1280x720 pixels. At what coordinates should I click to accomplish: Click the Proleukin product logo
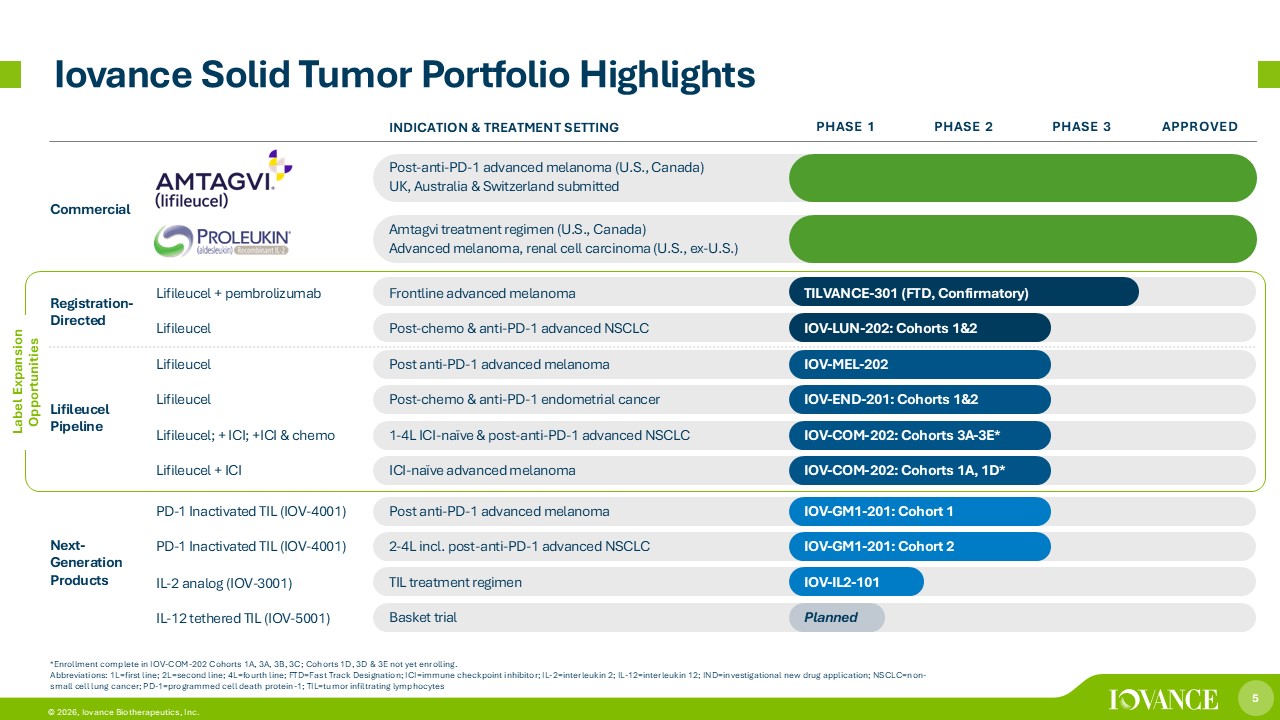pos(222,240)
